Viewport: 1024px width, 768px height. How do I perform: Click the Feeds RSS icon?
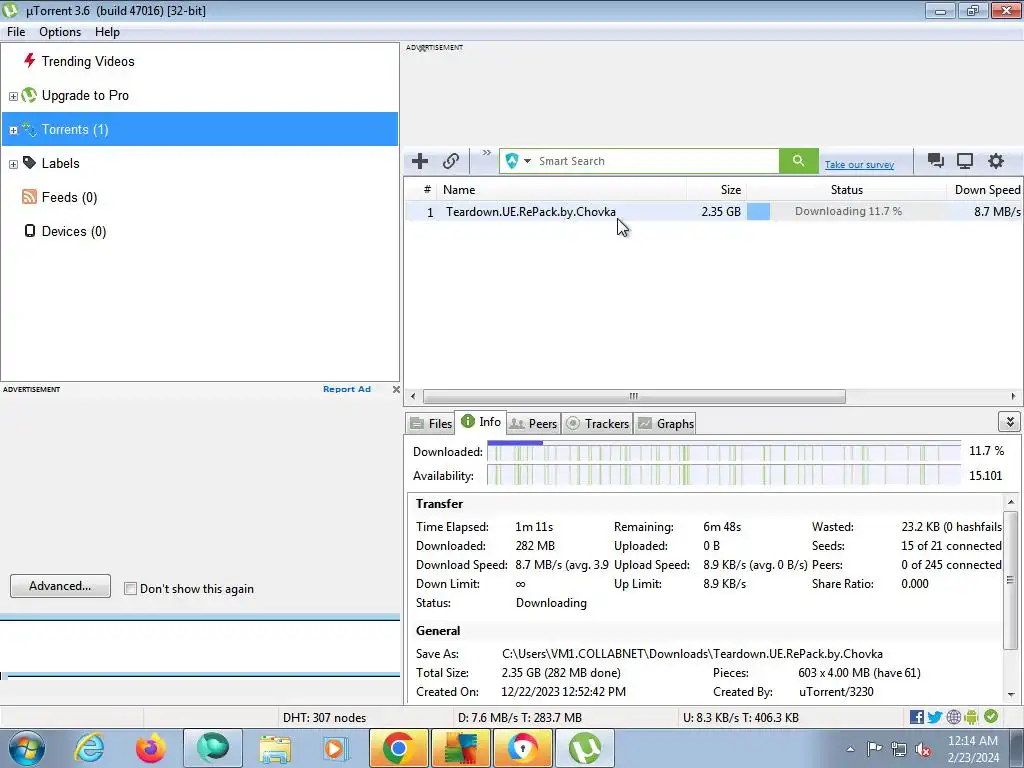(29, 197)
